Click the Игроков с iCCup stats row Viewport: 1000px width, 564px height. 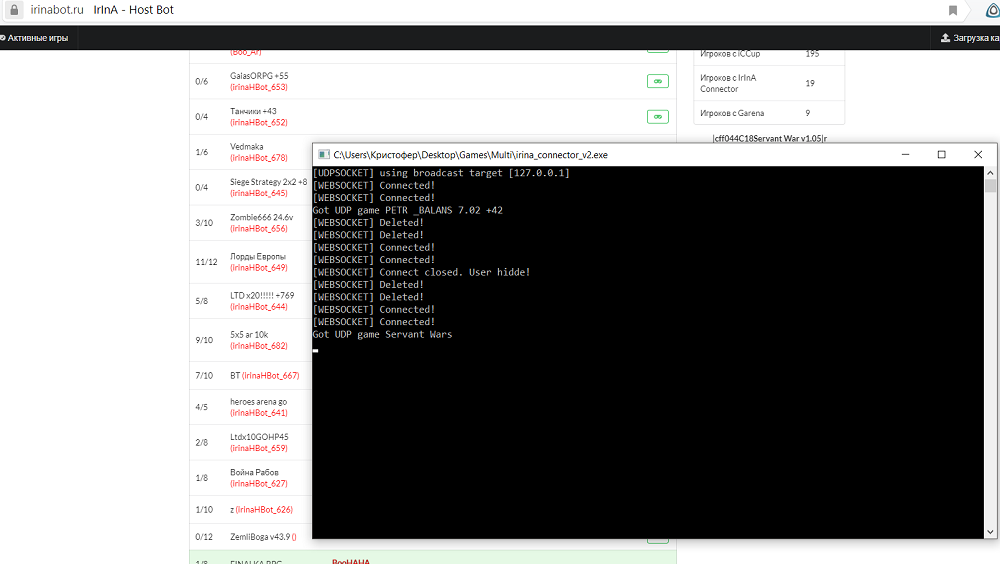point(769,54)
